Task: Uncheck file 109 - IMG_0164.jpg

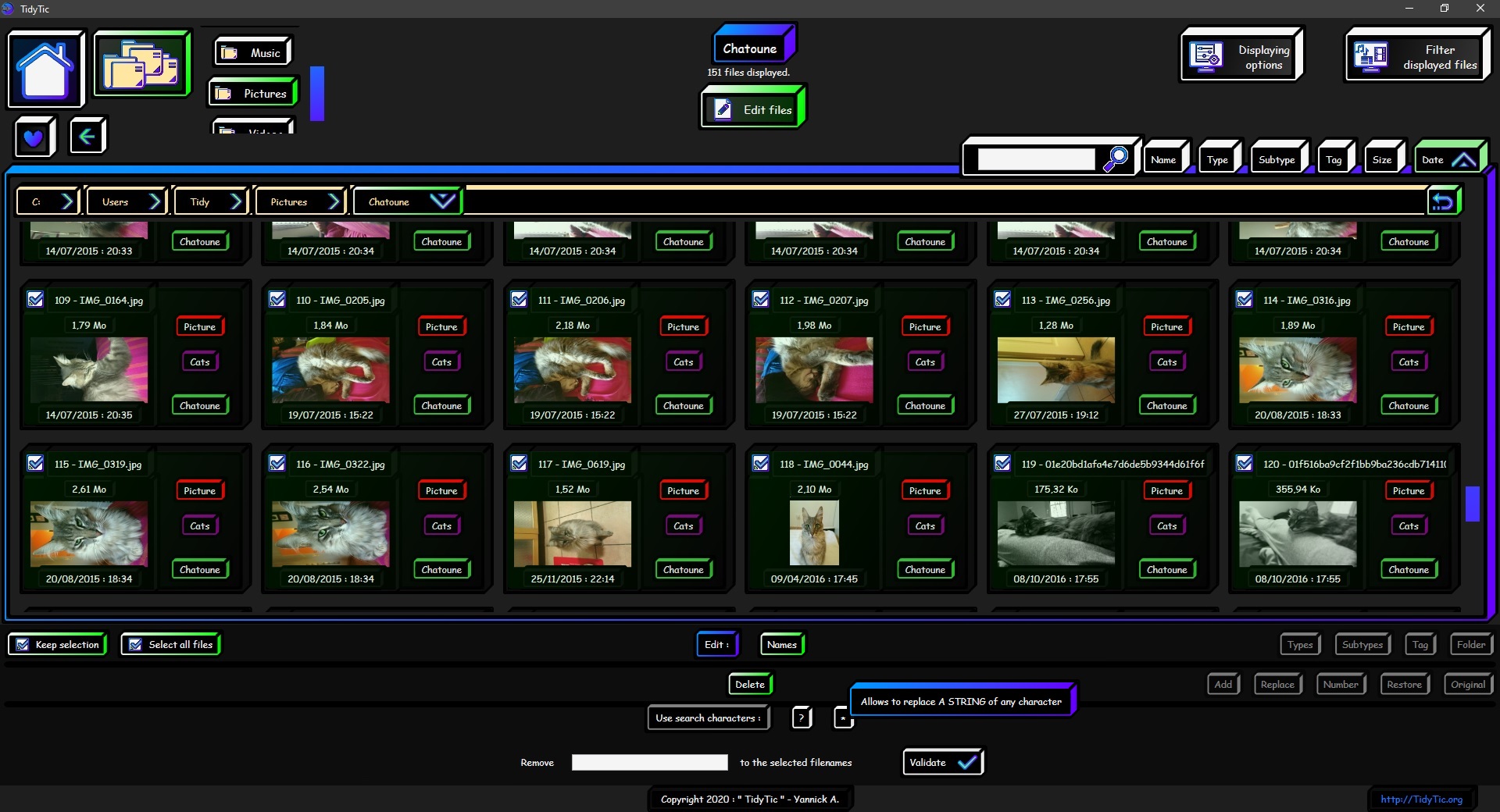Action: [x=36, y=300]
